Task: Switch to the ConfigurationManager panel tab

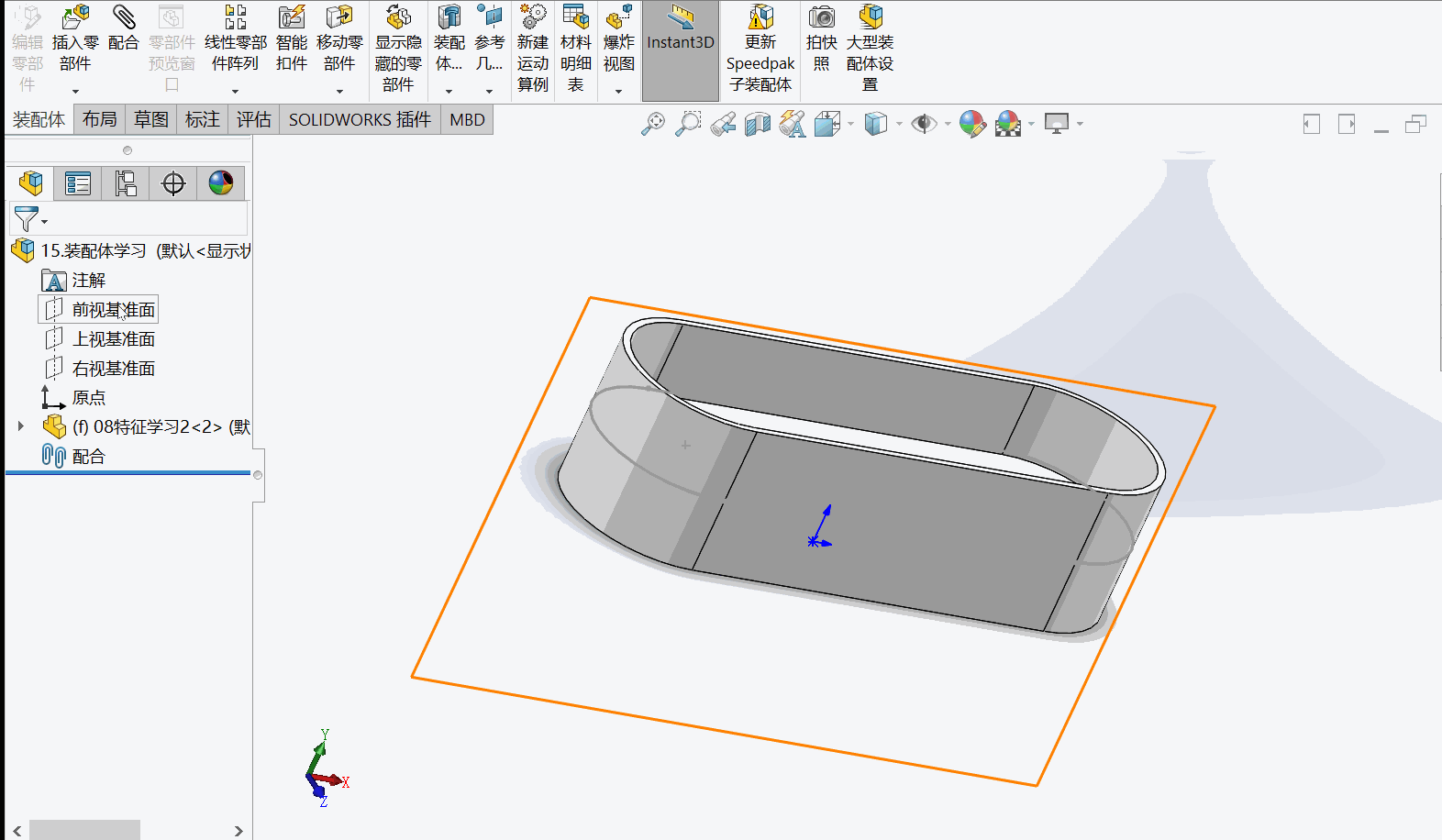Action: 126,183
